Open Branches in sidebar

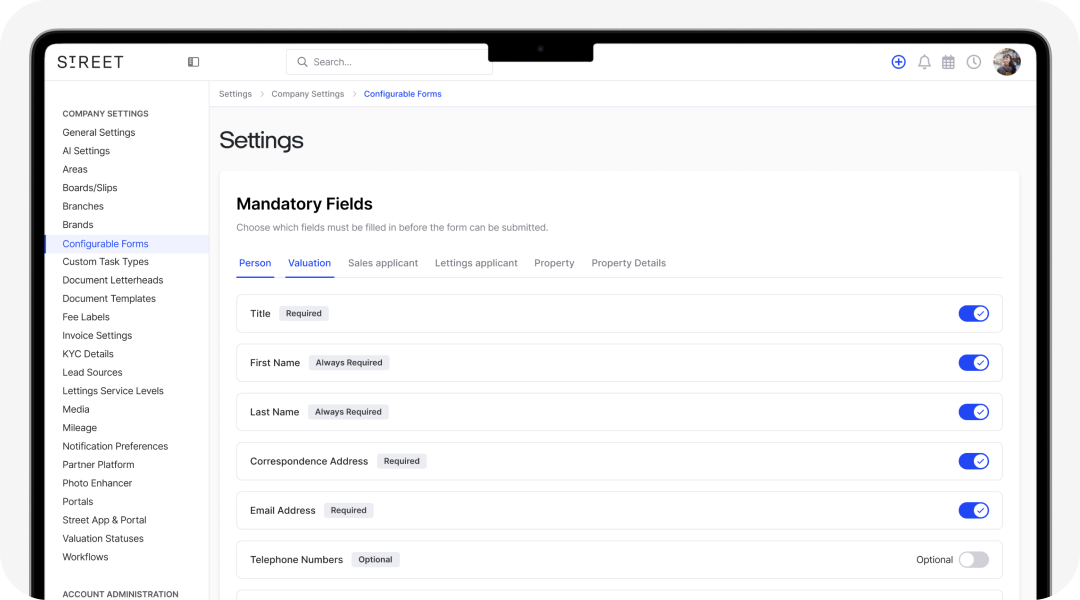coord(83,206)
